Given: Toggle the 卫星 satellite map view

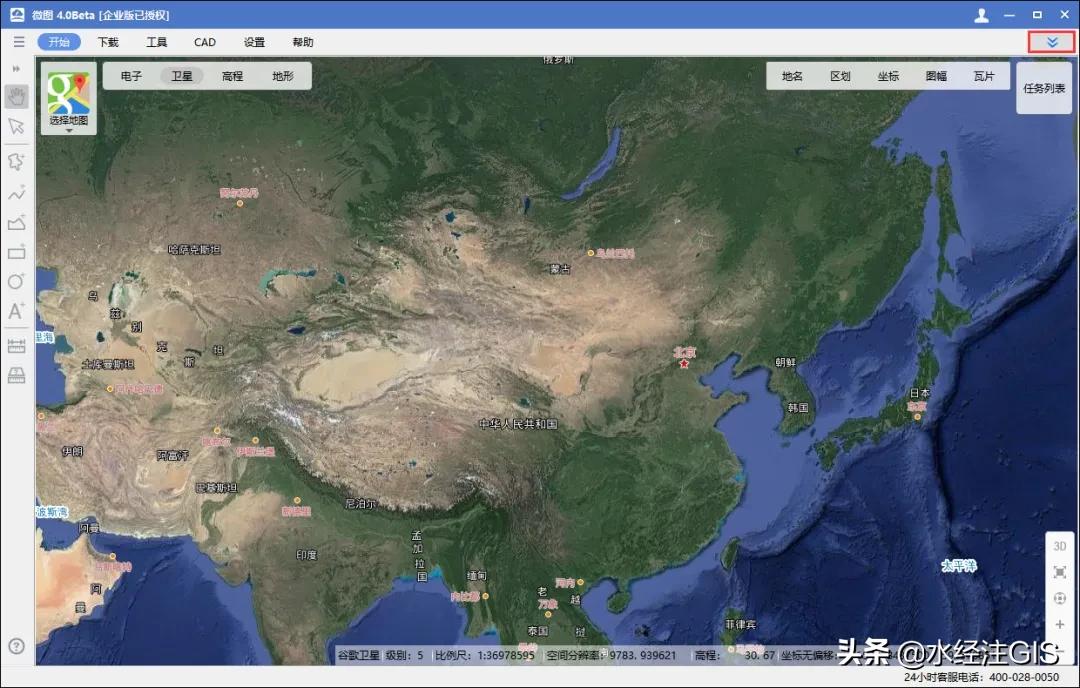Looking at the screenshot, I should [181, 74].
